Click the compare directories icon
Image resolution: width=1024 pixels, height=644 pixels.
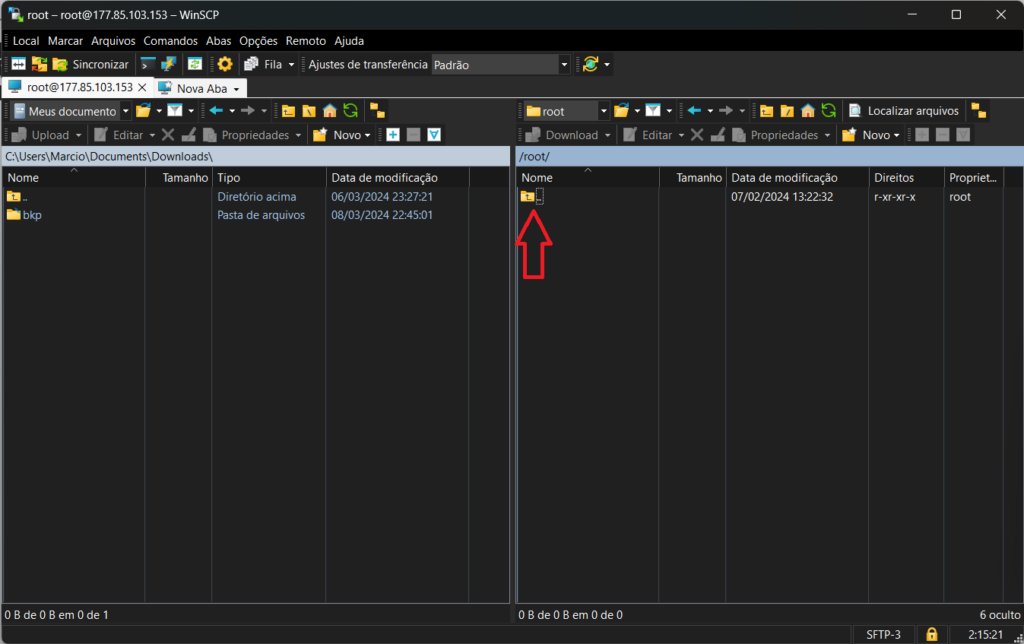click(18, 64)
